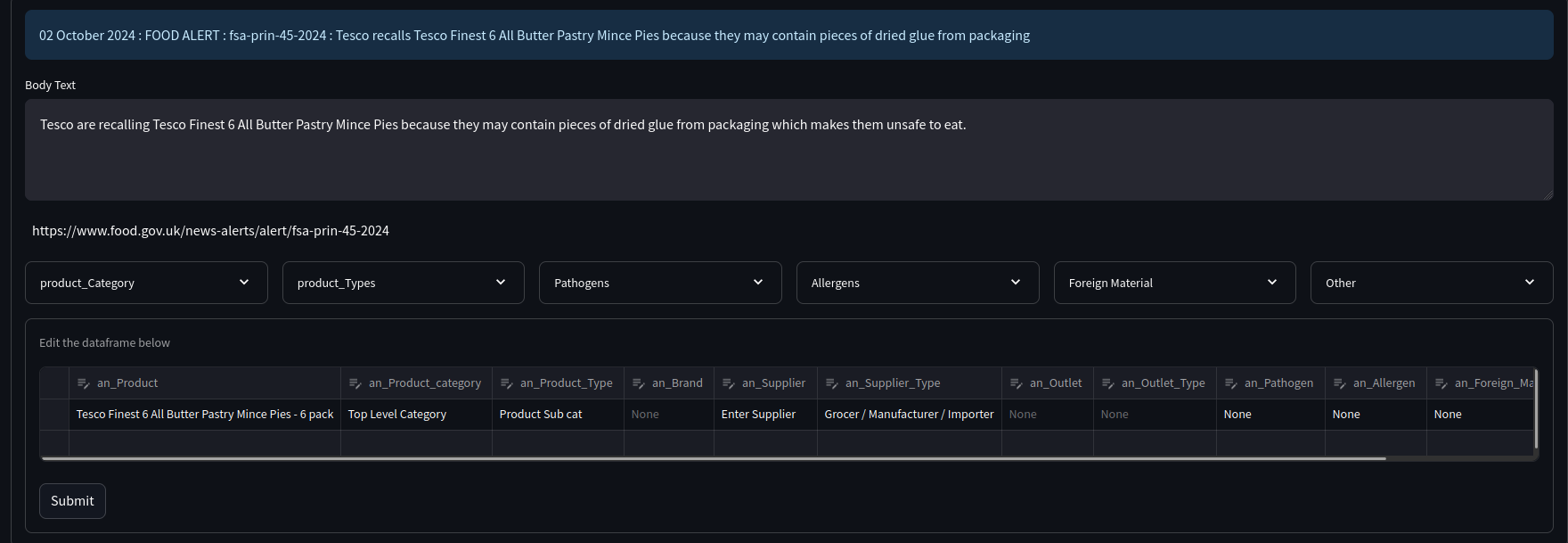Click edit icon beside an_Supplier_Type header
The height and width of the screenshot is (543, 1568).
click(x=832, y=383)
